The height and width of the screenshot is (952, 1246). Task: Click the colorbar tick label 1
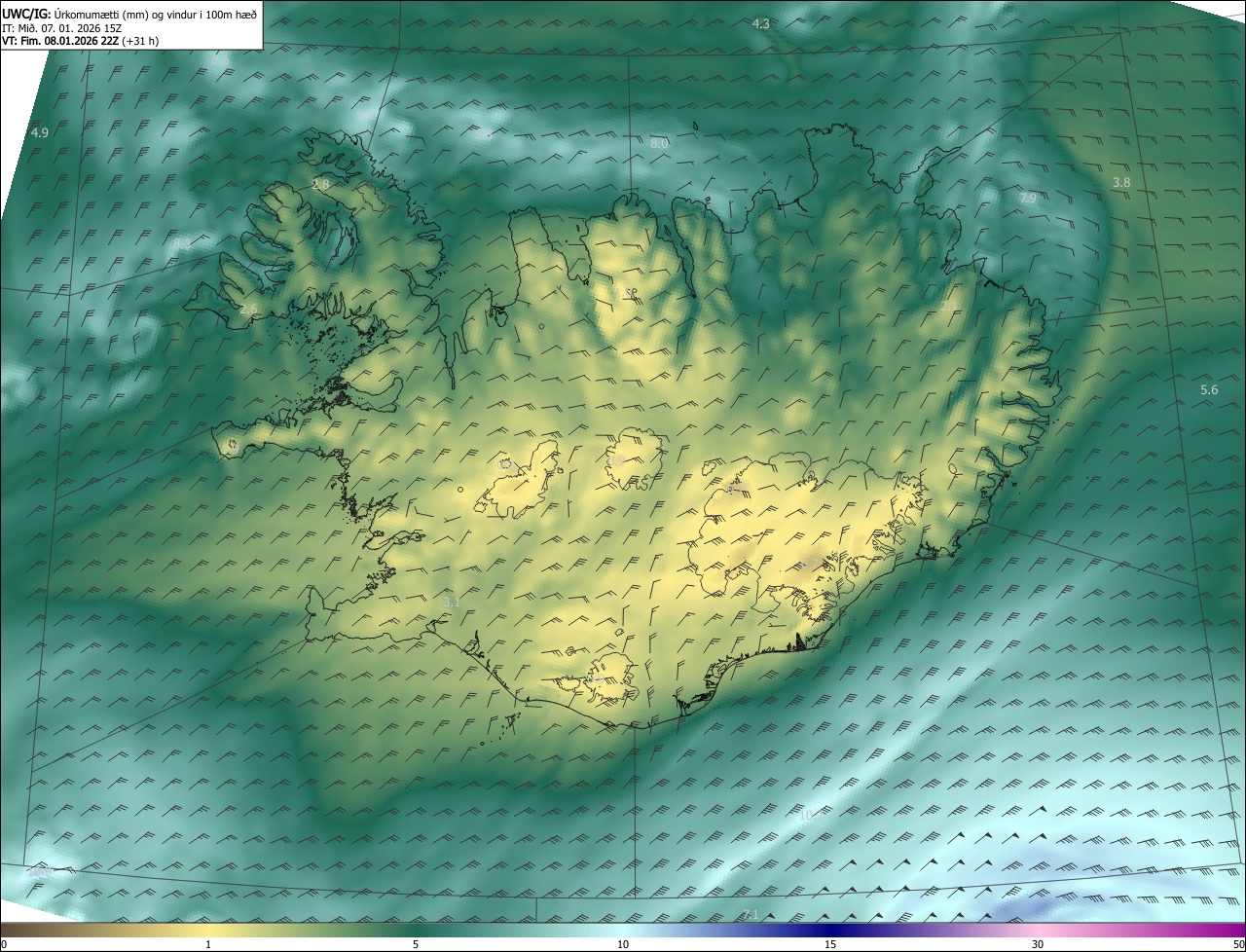(x=208, y=944)
